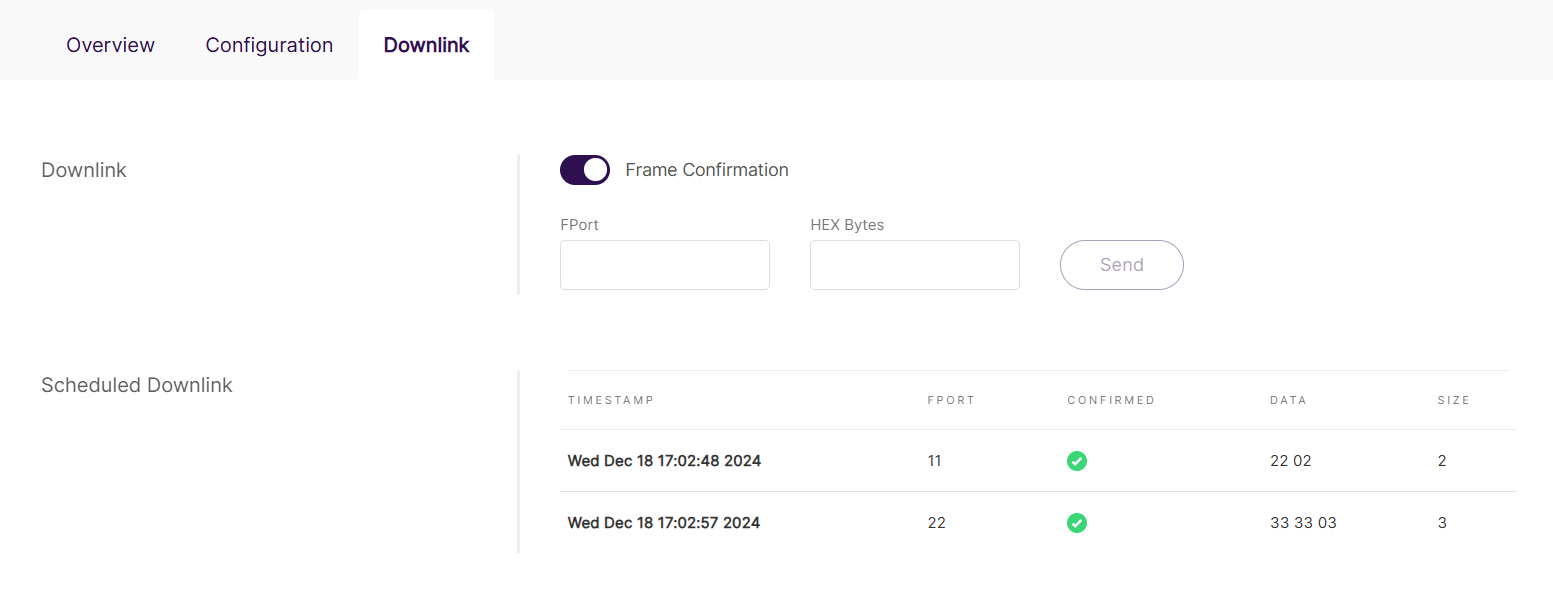Open the Configuration tab

click(x=269, y=45)
